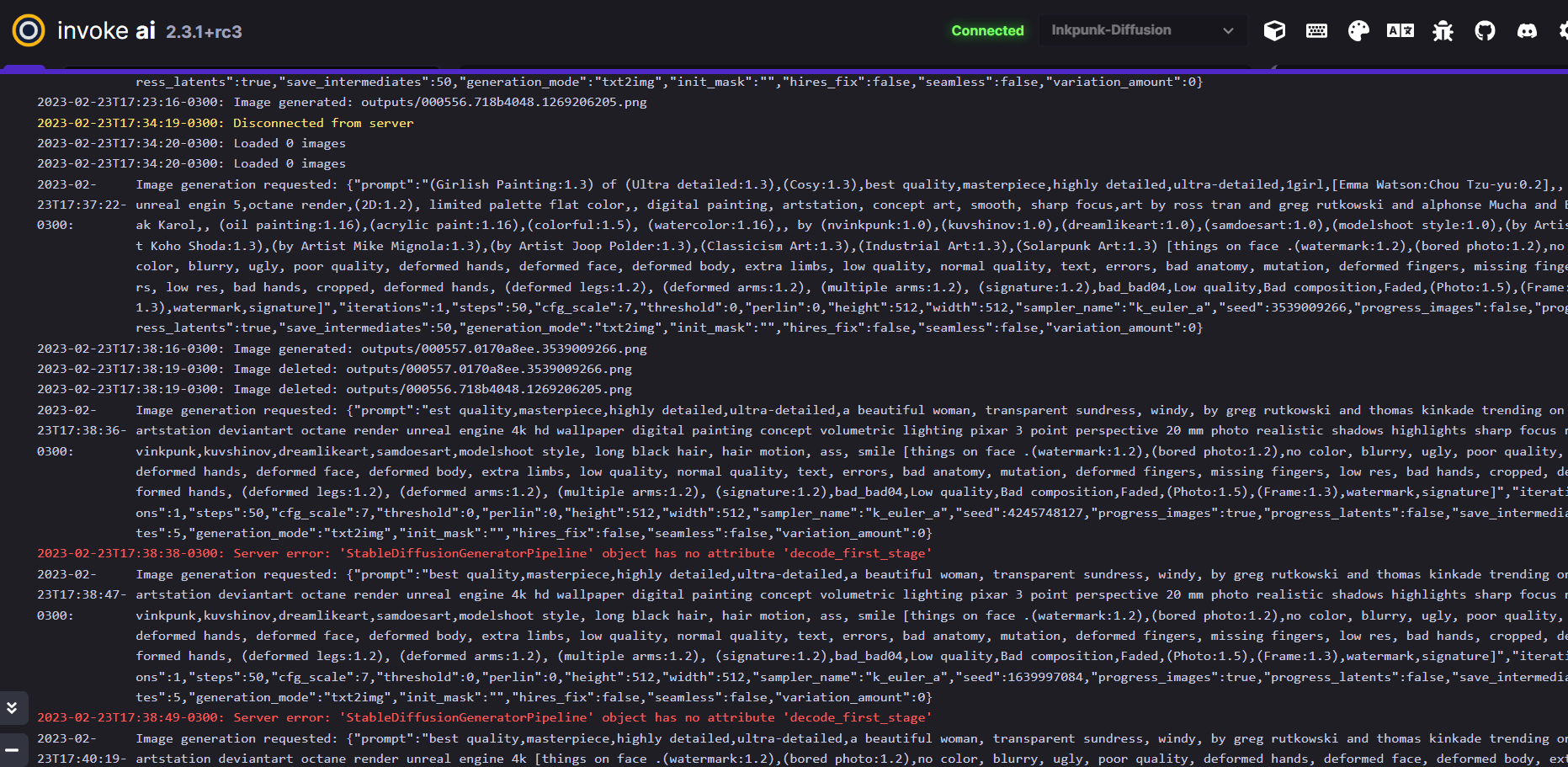Click log line 'Image deleted: outputs/000557.0170a8ee.3539009266.png'

coord(334,369)
